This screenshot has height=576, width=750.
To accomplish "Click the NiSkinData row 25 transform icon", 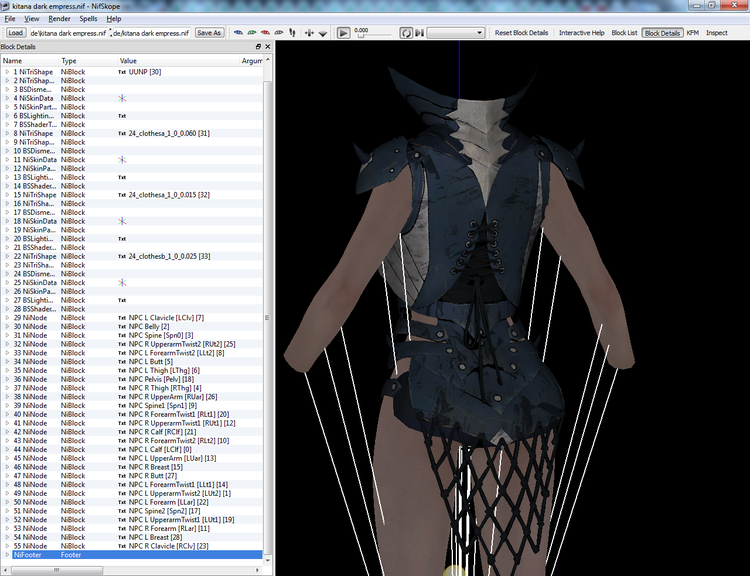I will 122,283.
